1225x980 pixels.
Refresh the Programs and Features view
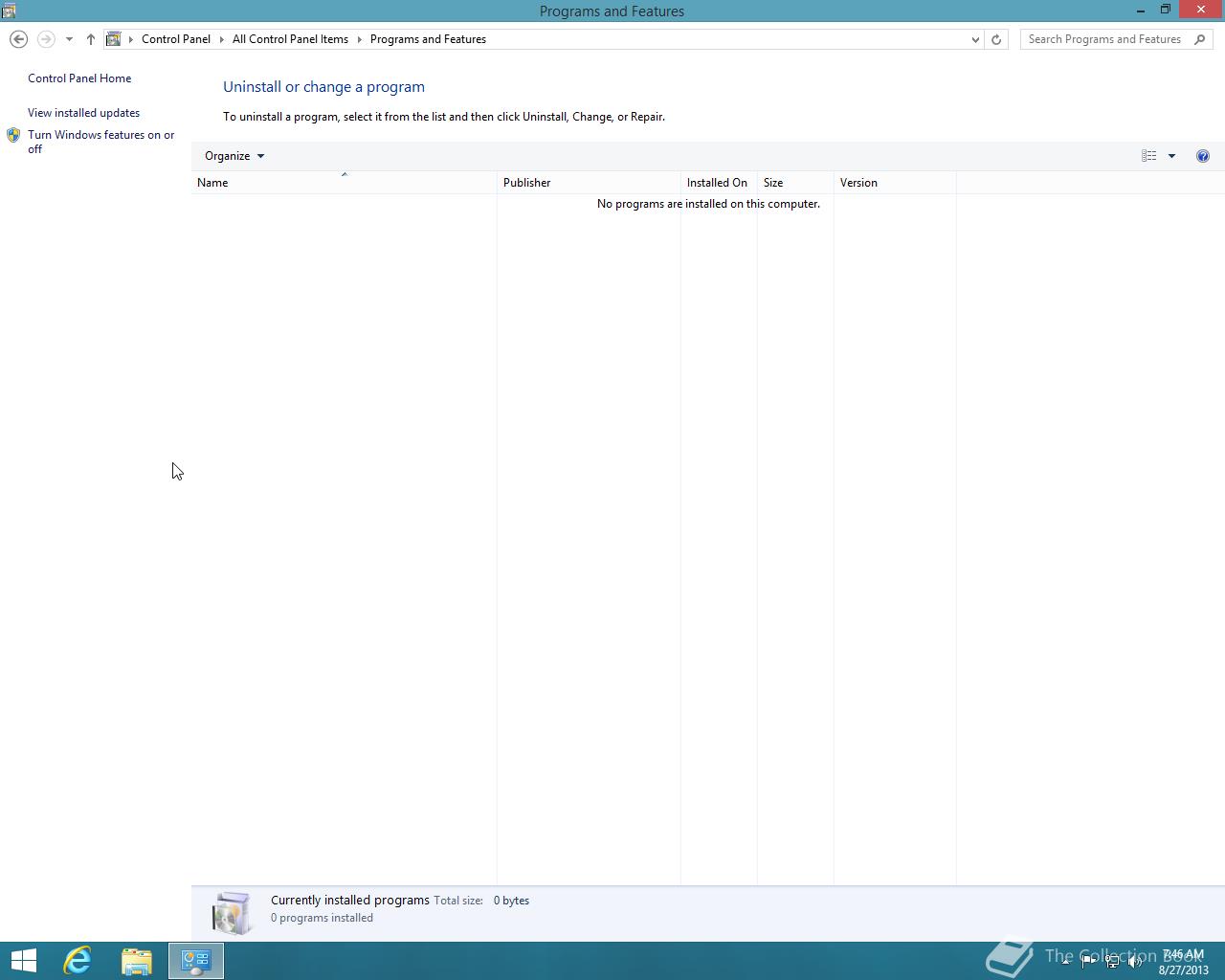[996, 39]
